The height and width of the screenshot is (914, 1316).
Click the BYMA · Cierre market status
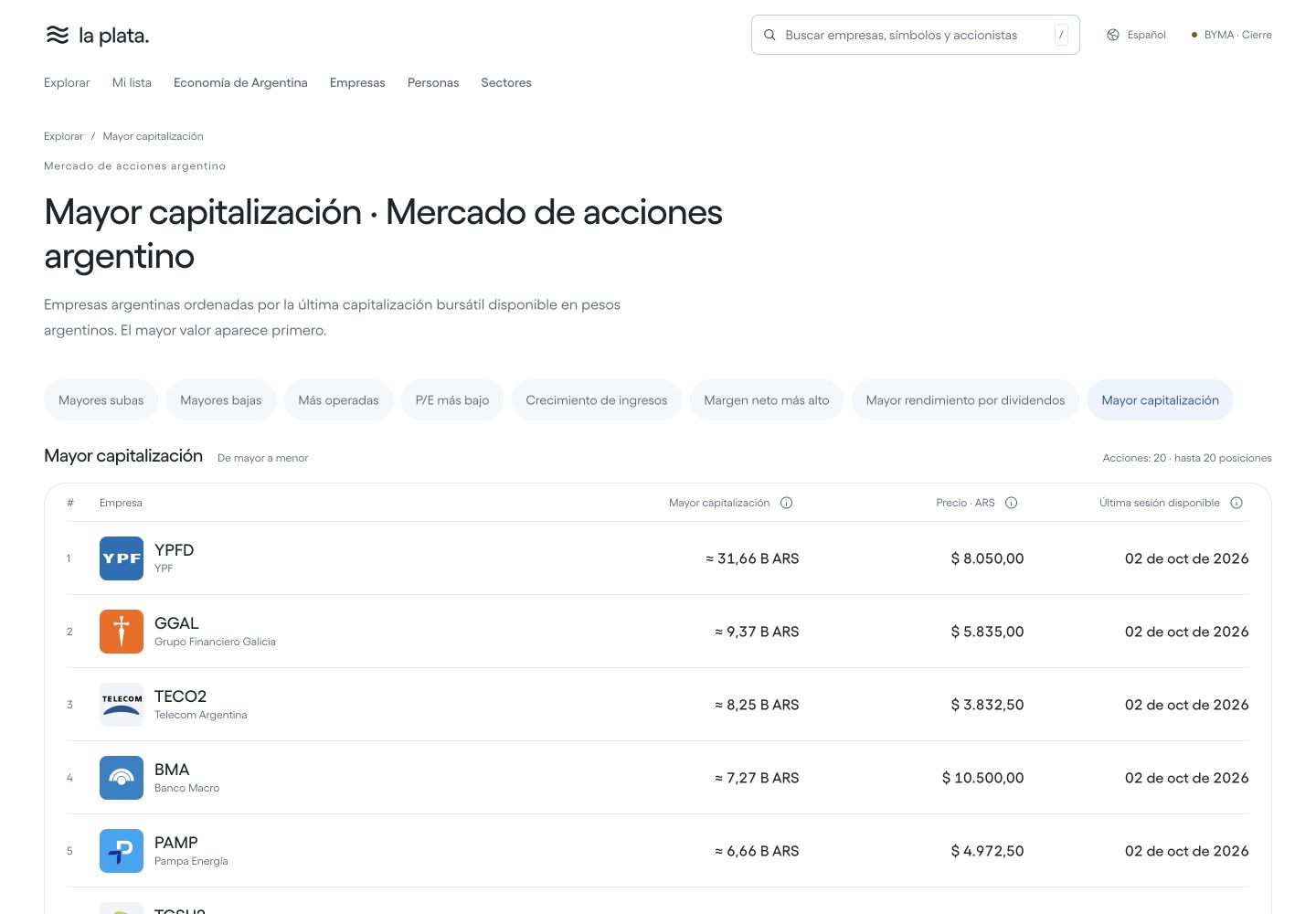pos(1231,35)
